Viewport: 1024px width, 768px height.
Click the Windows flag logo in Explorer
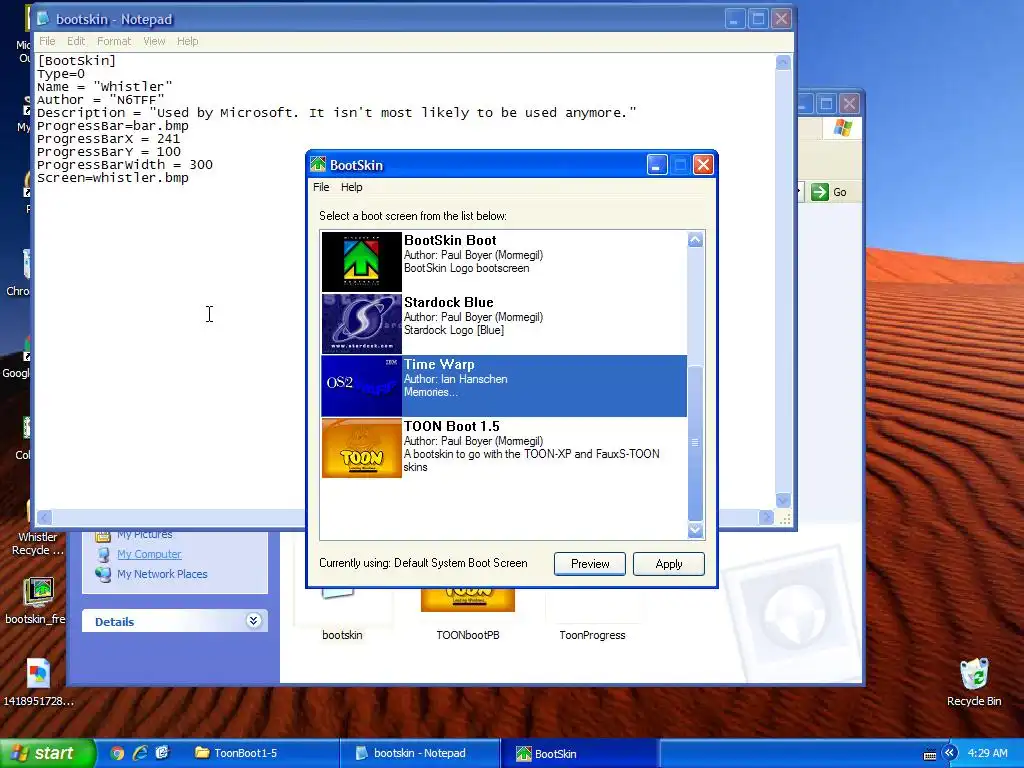point(842,127)
